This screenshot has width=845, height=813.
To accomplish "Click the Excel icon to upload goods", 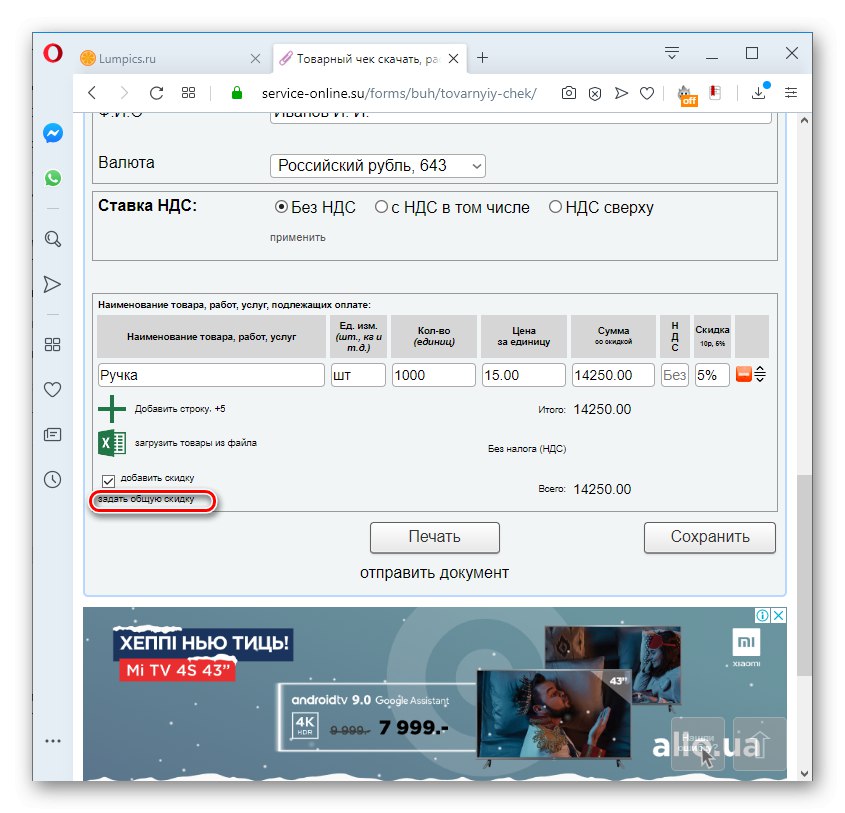I will (112, 443).
